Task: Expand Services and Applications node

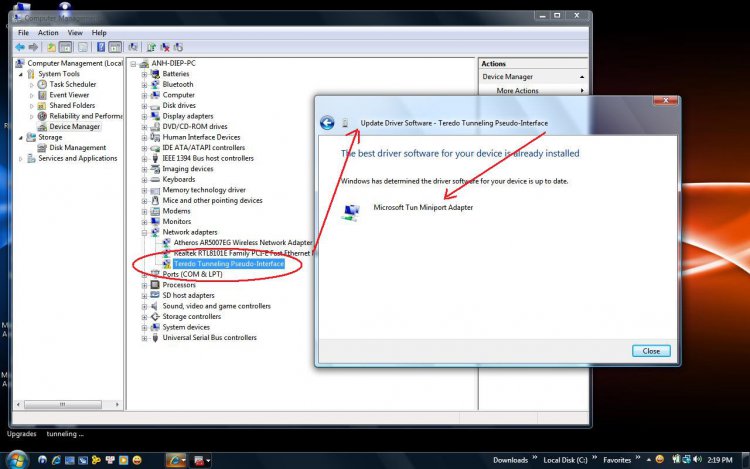Action: pyautogui.click(x=21, y=158)
